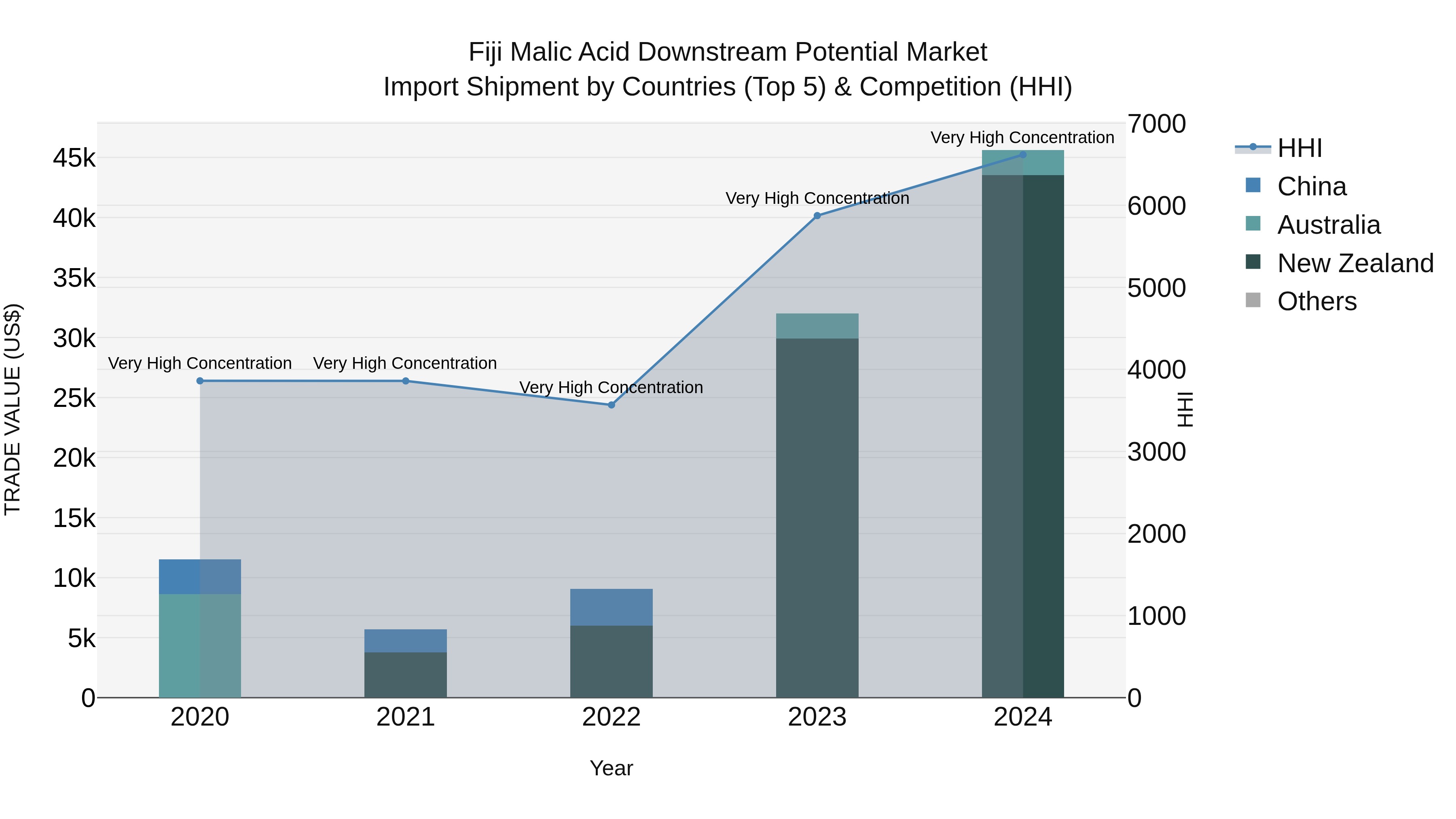Click the 6000 right axis tick
This screenshot has width=1456, height=819.
point(1156,206)
